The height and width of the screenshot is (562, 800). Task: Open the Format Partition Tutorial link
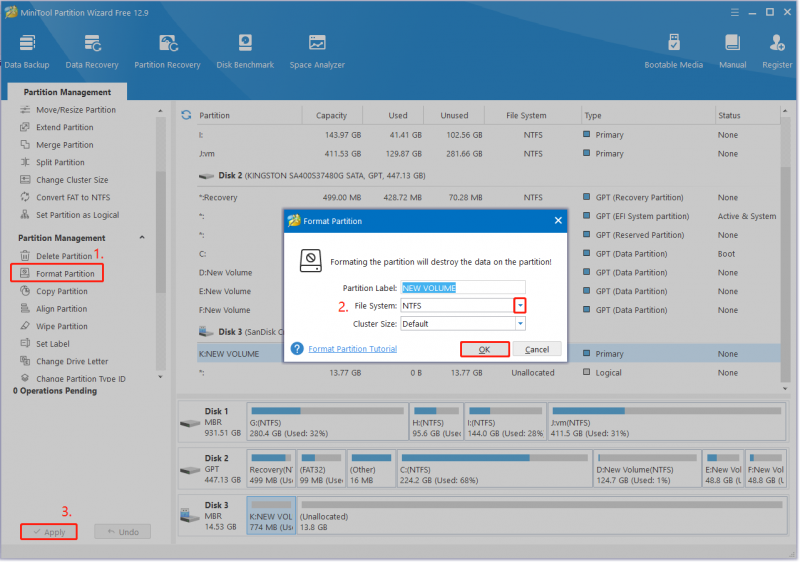[353, 349]
